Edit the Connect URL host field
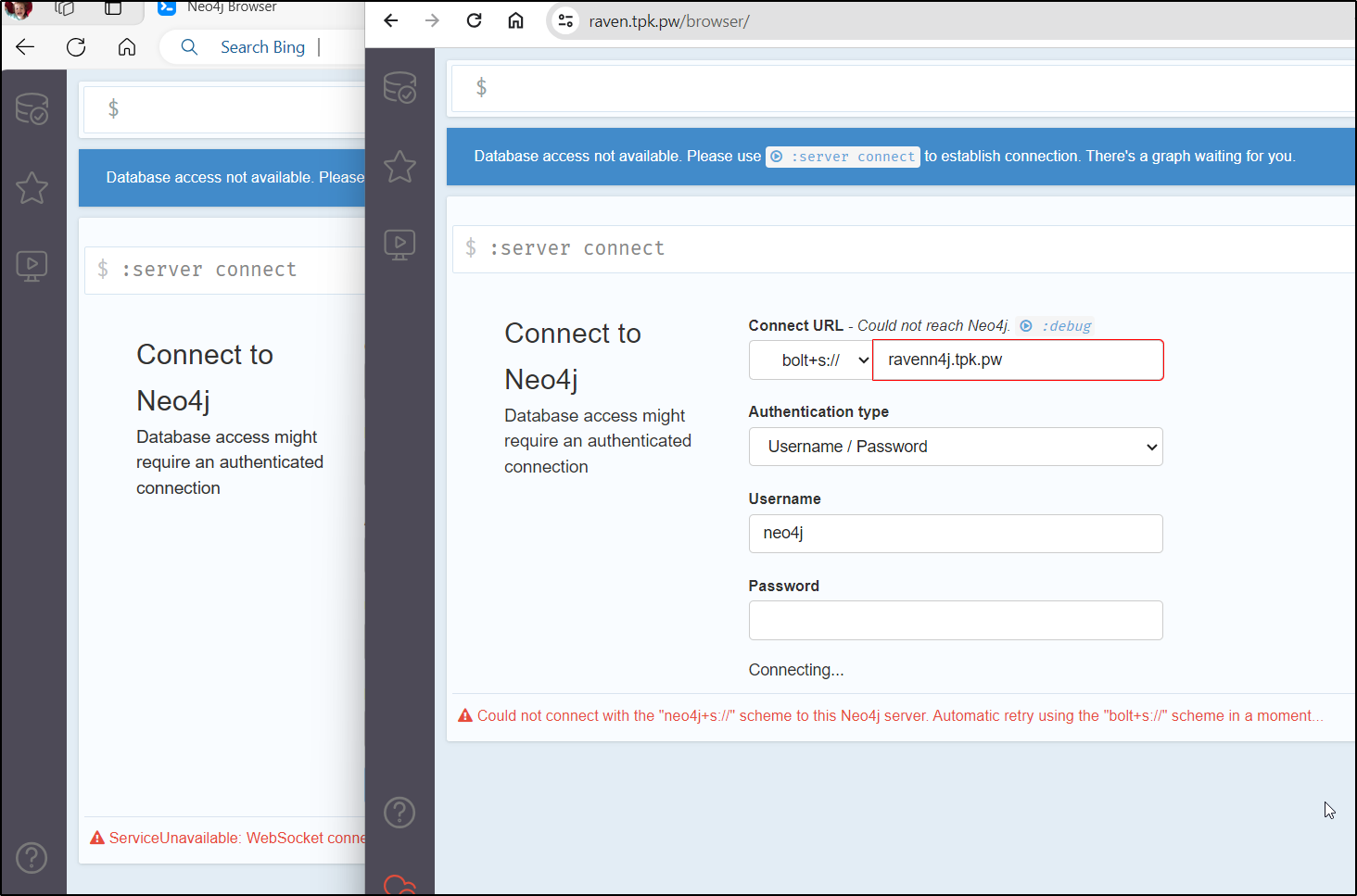The width and height of the screenshot is (1357, 896). [1018, 360]
